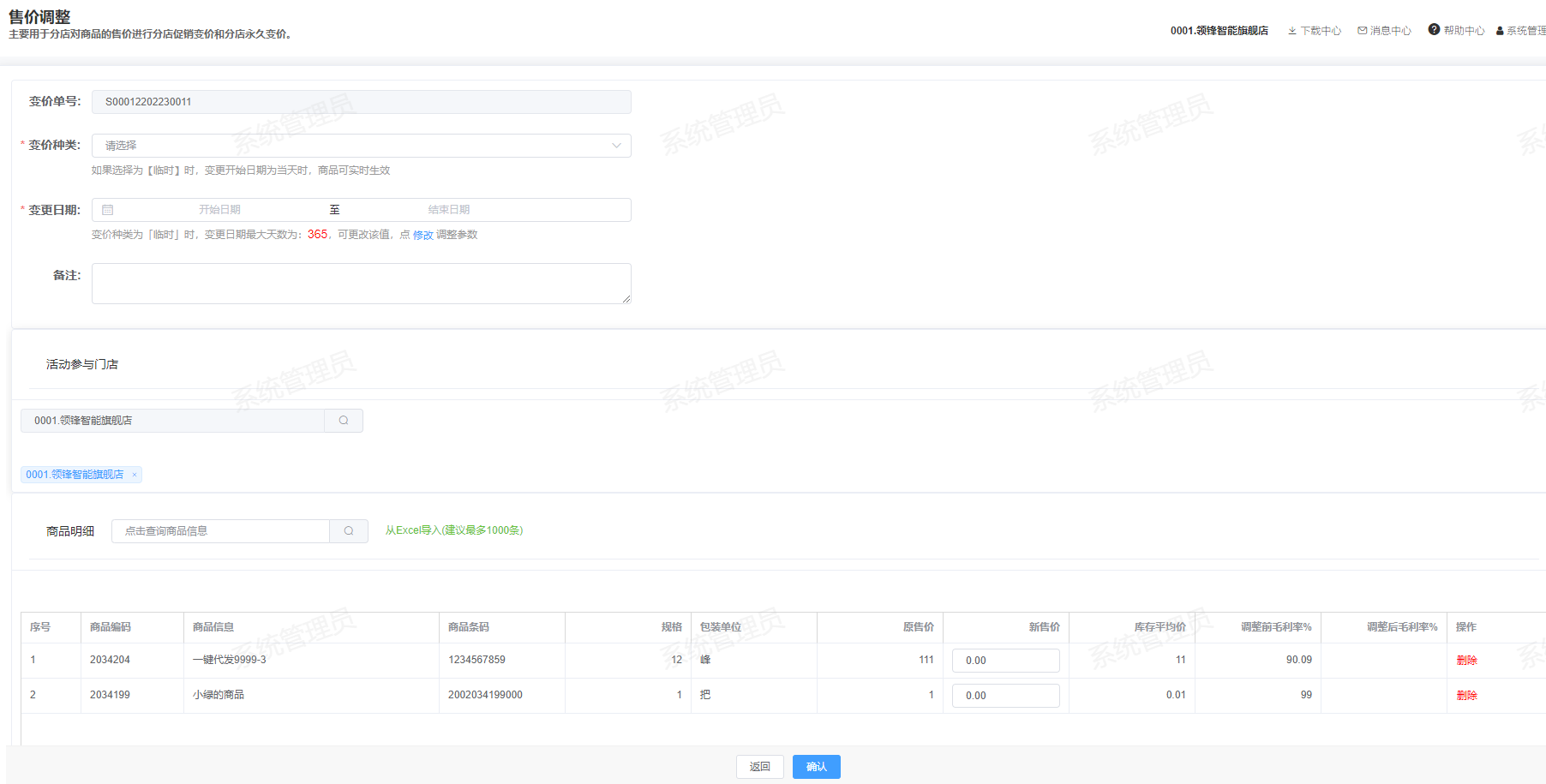
Task: Delete the row for product 2034199
Action: pyautogui.click(x=1467, y=696)
